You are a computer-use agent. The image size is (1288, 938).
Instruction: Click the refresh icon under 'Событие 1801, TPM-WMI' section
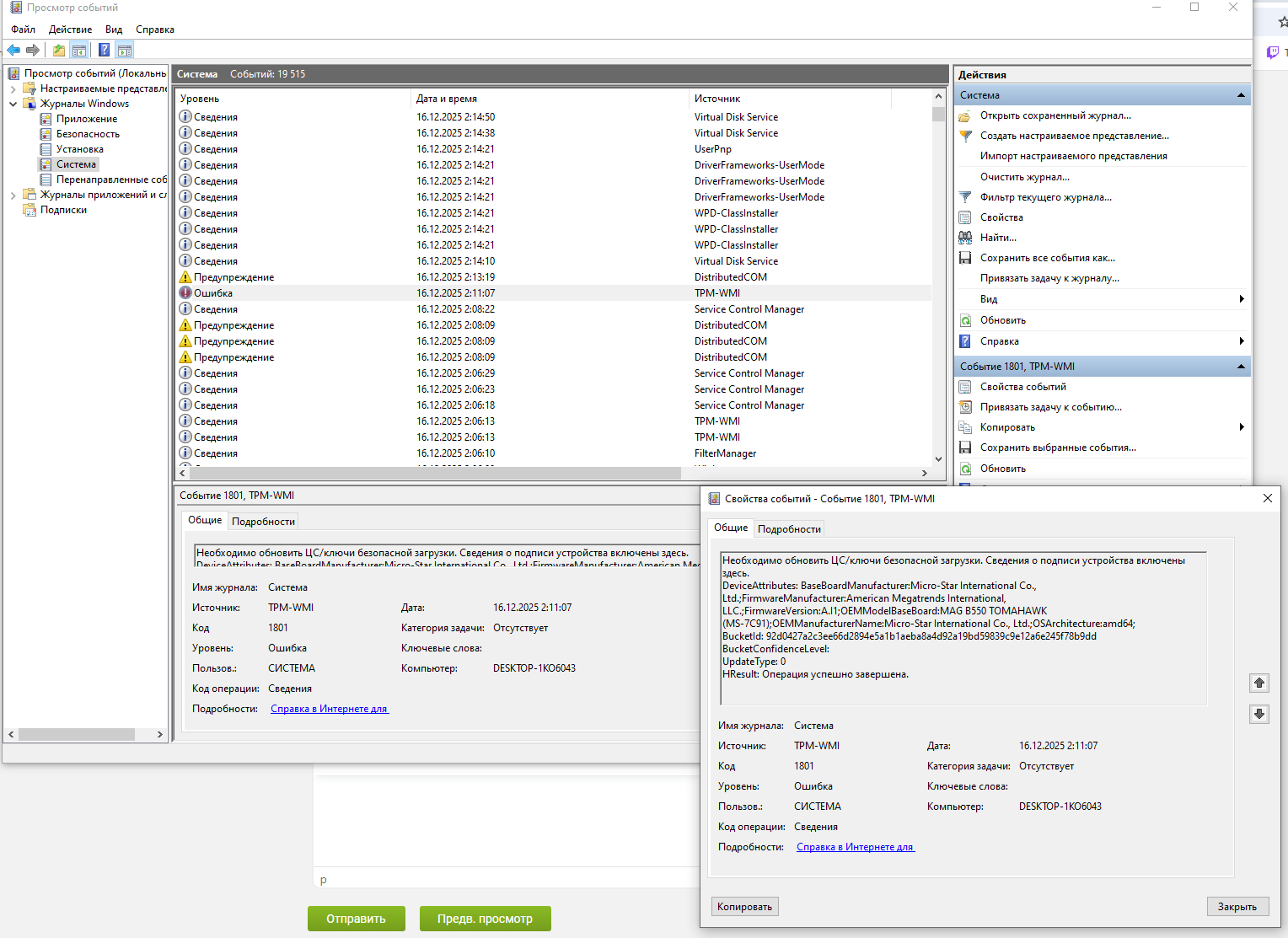[x=965, y=469]
